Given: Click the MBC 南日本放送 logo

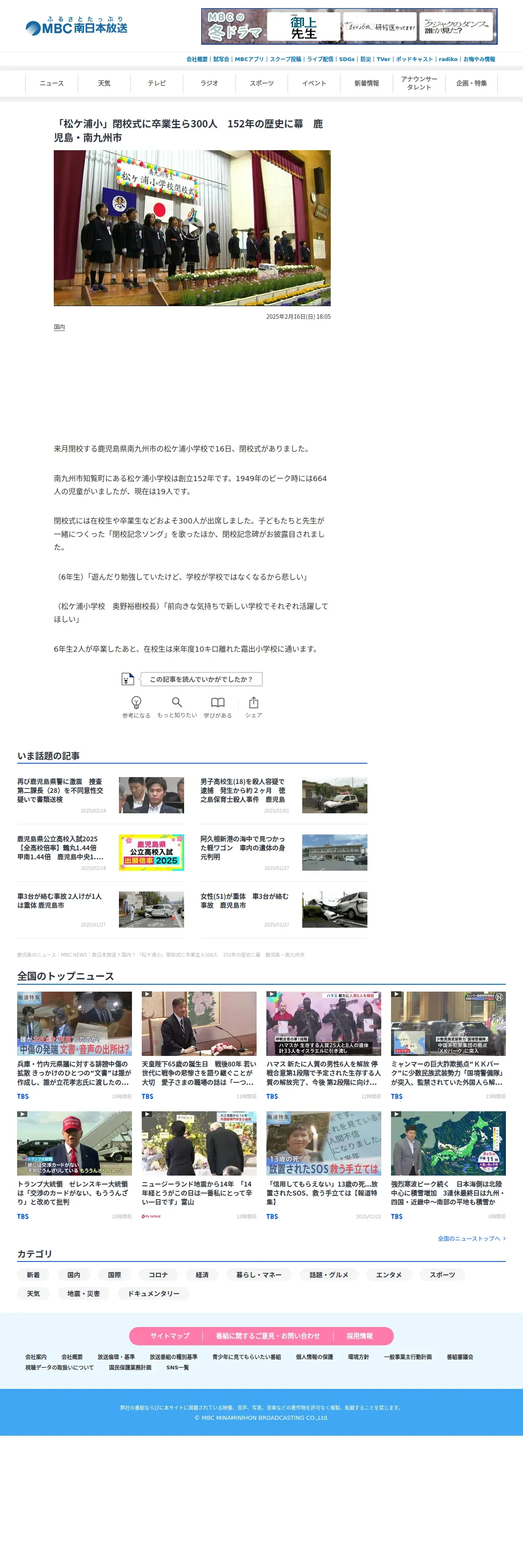Looking at the screenshot, I should click(x=76, y=26).
